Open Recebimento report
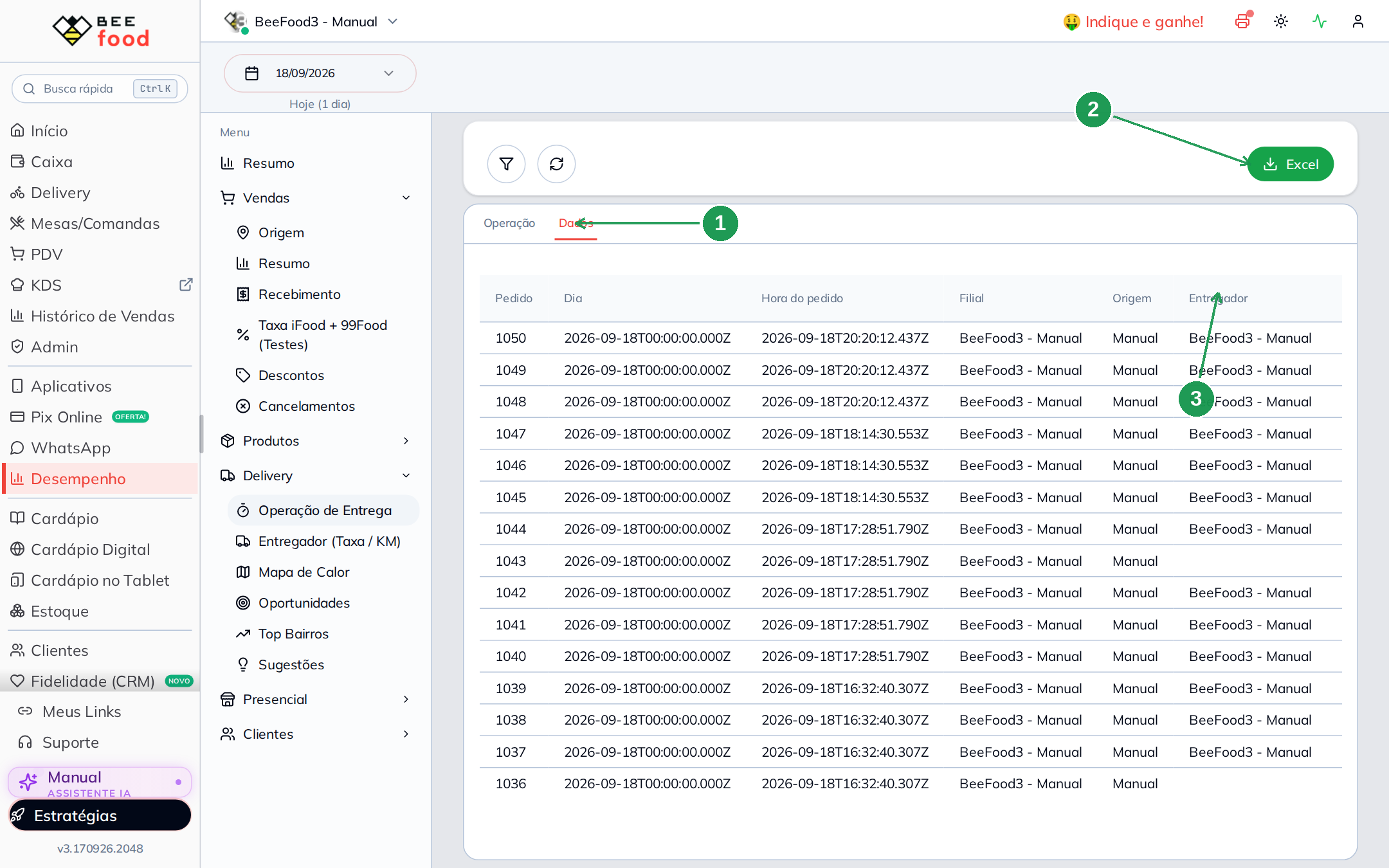The image size is (1389, 868). coord(323,294)
